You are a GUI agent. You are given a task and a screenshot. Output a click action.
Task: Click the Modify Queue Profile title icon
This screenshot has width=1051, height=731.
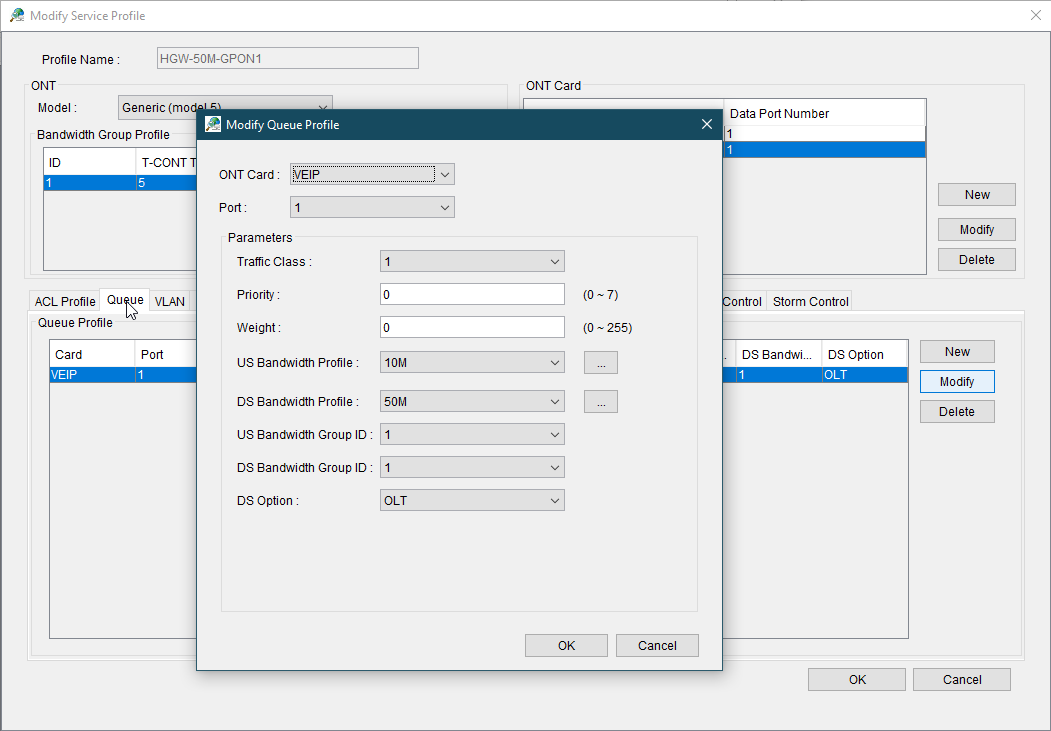pyautogui.click(x=213, y=125)
